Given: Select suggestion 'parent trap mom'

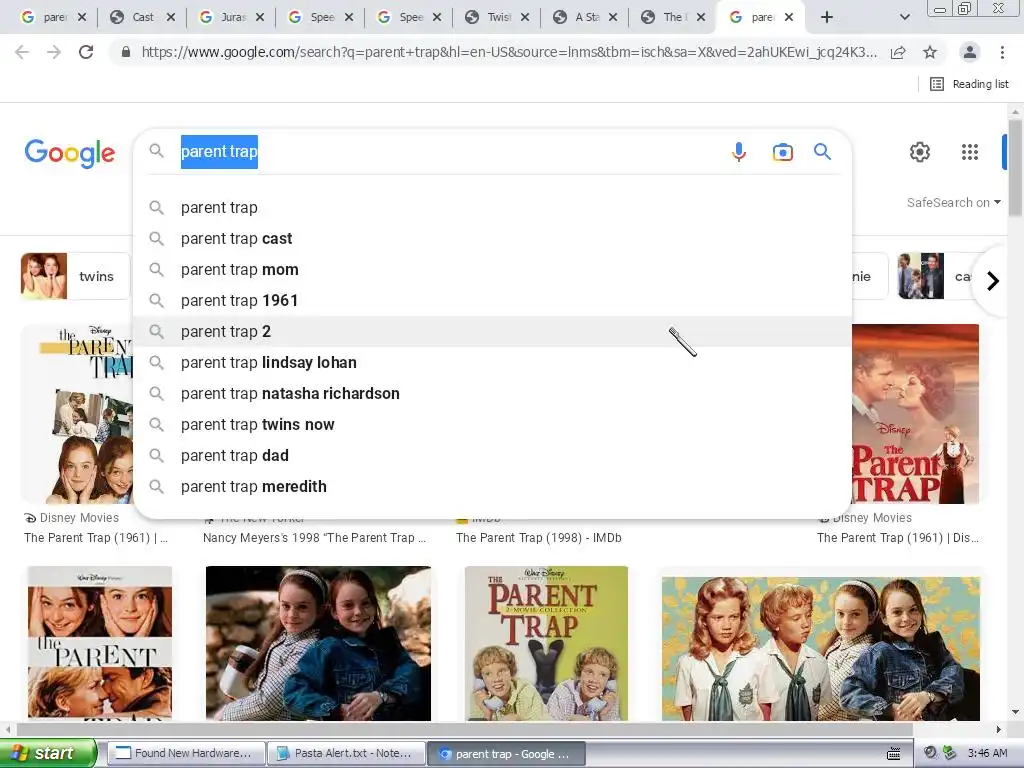Looking at the screenshot, I should point(492,270).
